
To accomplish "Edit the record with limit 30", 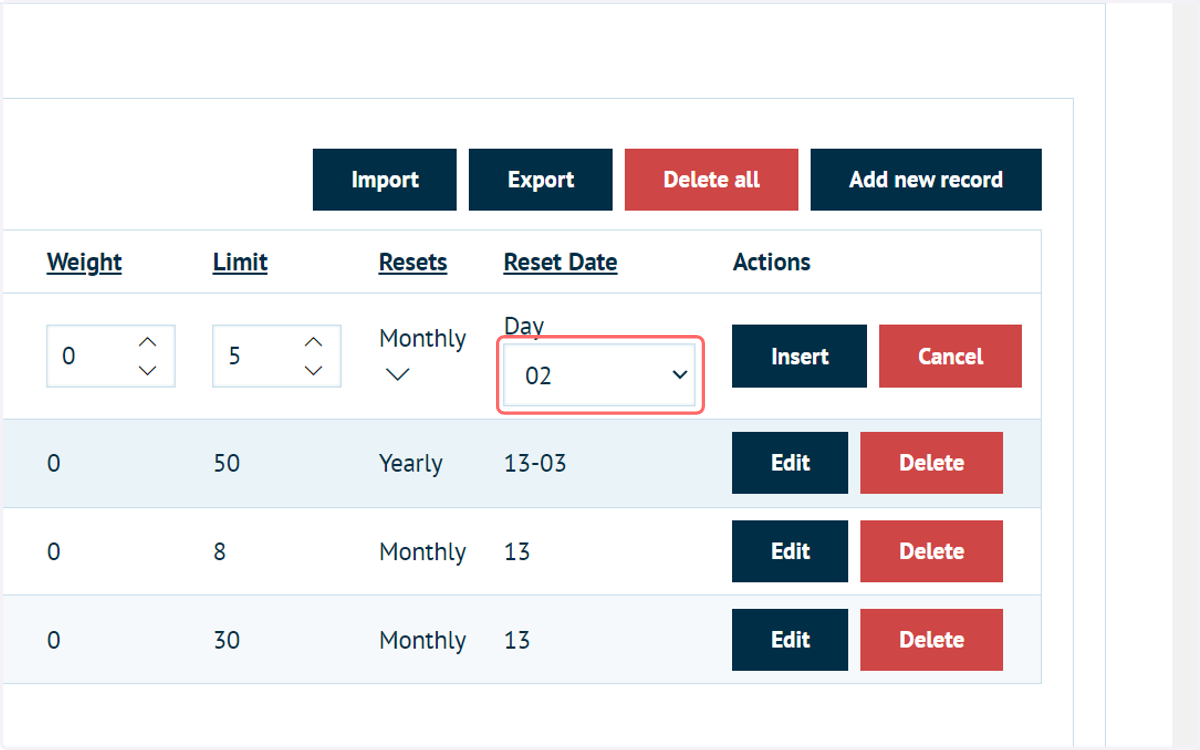I will pyautogui.click(x=790, y=640).
